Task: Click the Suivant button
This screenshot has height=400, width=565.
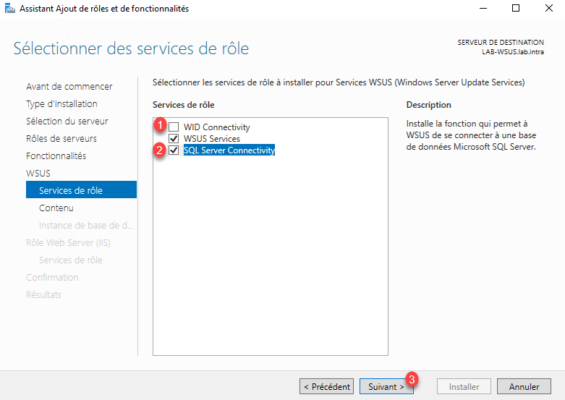Action: (386, 387)
